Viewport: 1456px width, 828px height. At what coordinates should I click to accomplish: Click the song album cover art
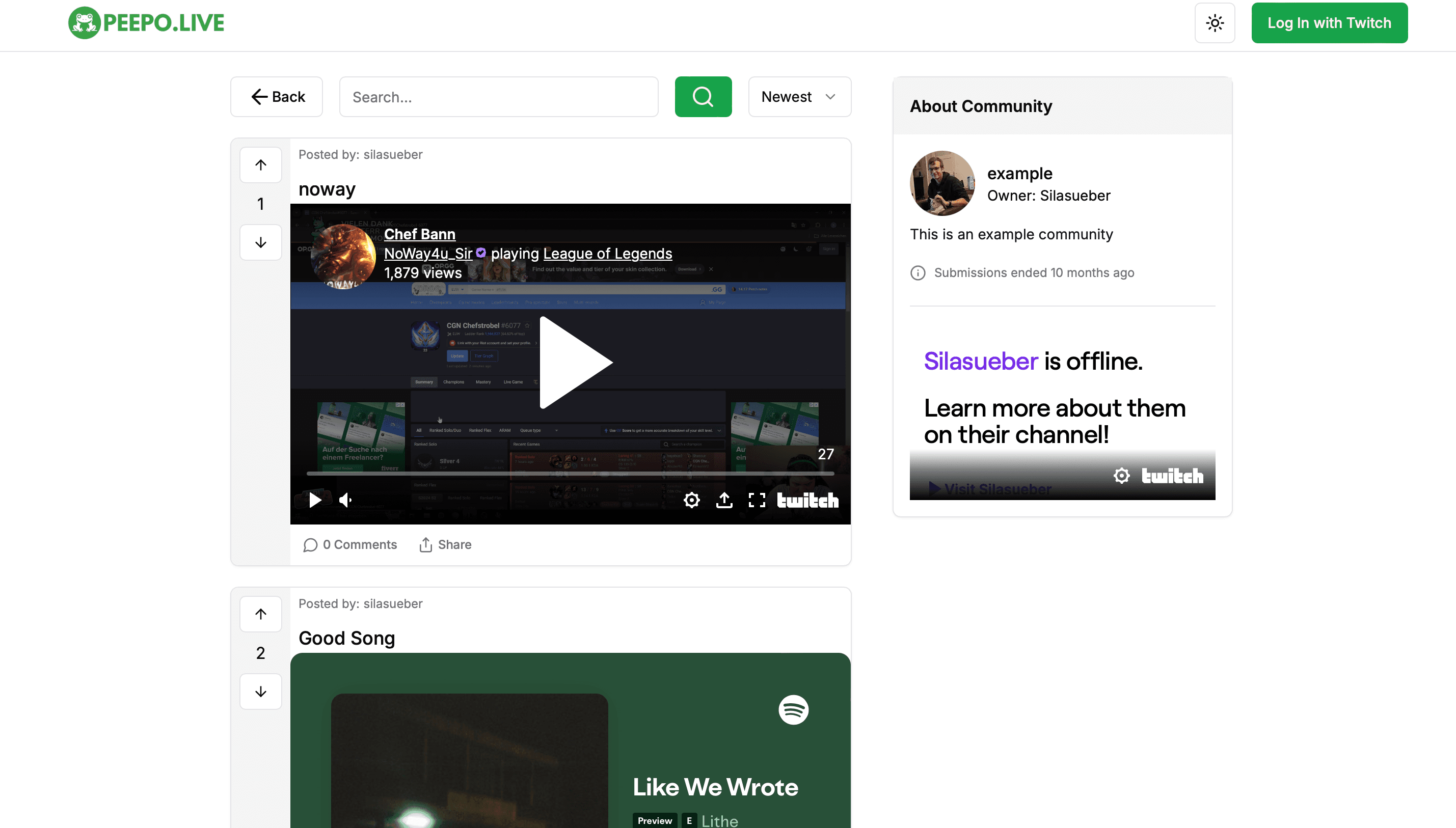click(469, 760)
